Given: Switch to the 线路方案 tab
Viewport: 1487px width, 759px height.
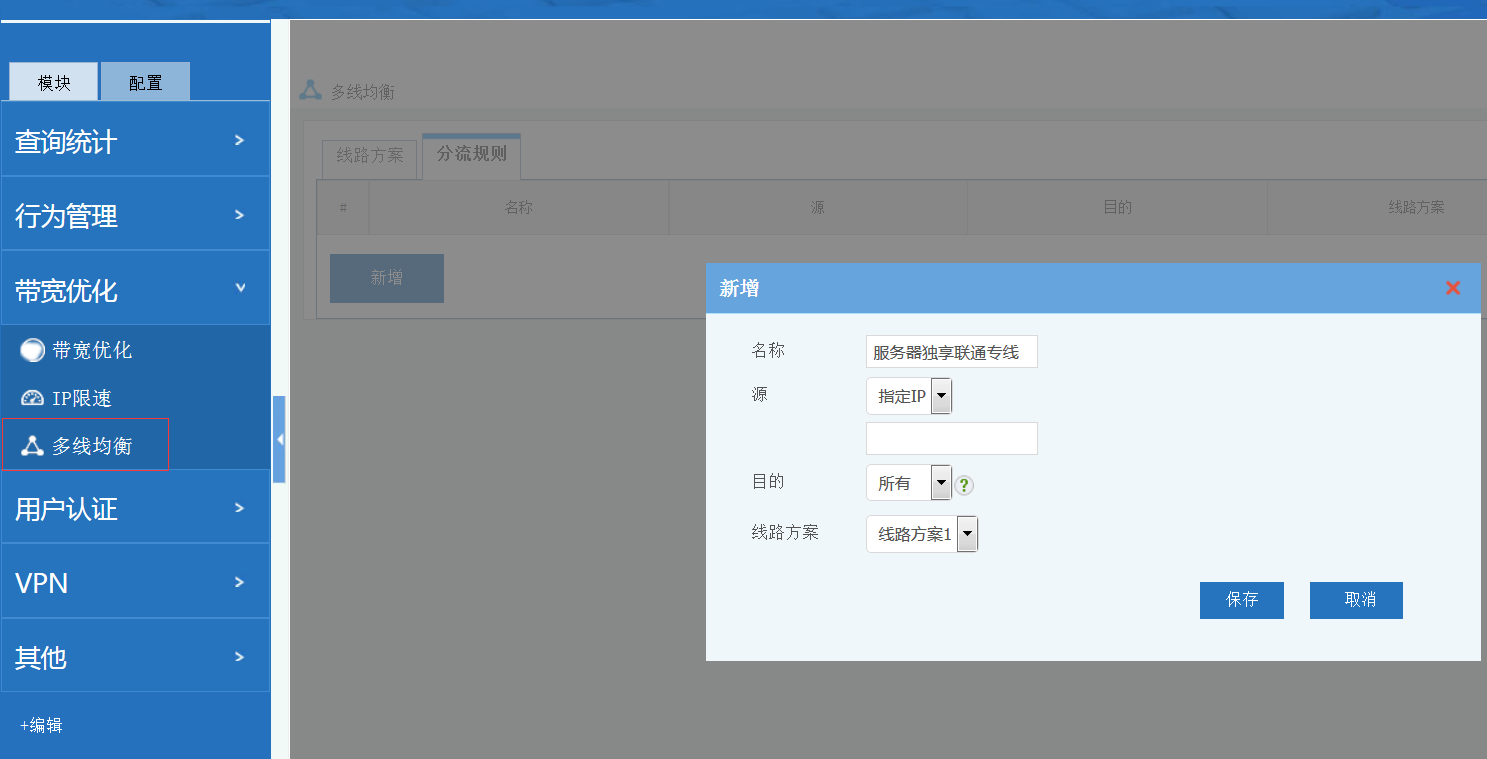Looking at the screenshot, I should click(369, 156).
